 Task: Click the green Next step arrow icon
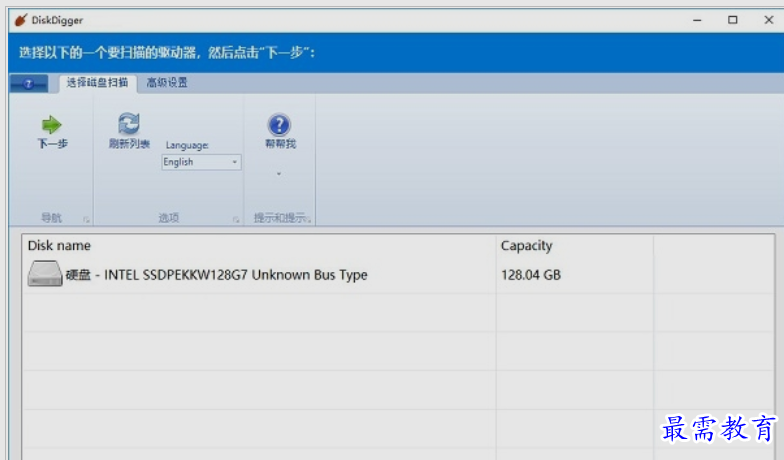click(x=52, y=124)
